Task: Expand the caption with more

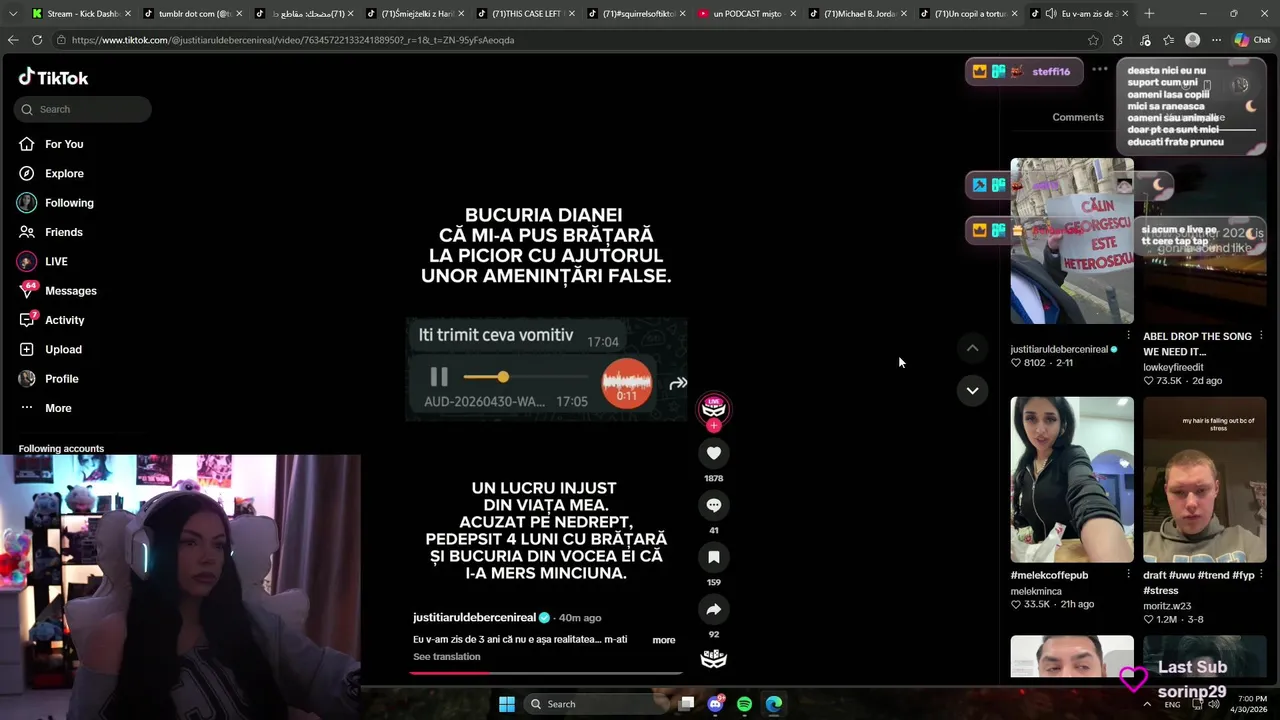Action: coord(664,640)
